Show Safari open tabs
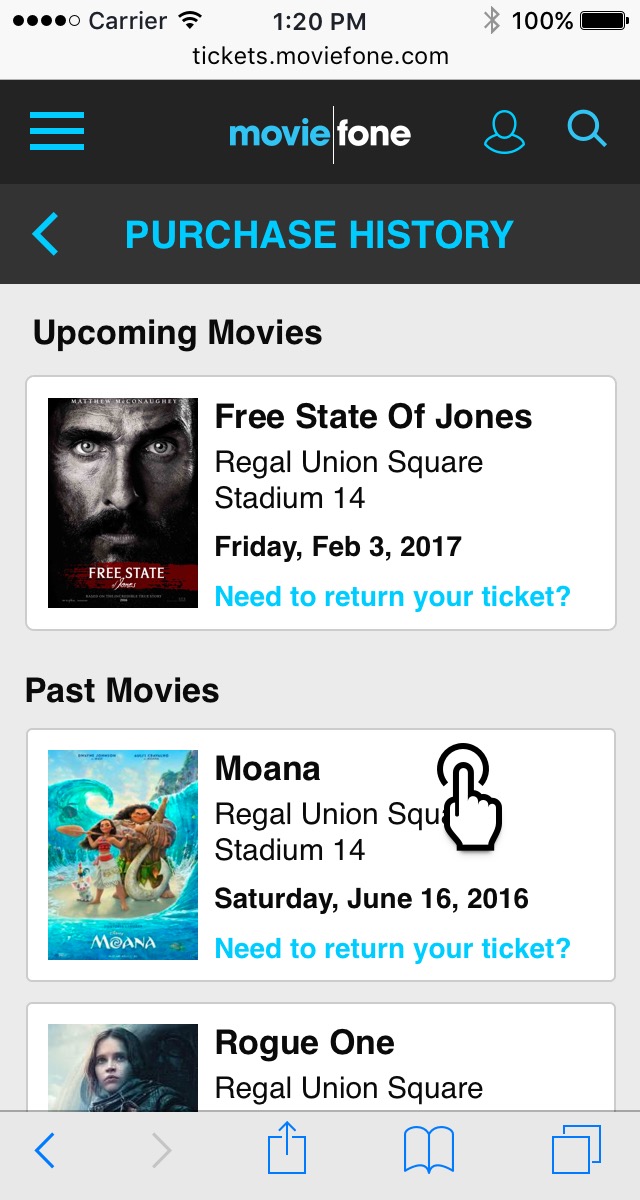The height and width of the screenshot is (1200, 640). (576, 1150)
